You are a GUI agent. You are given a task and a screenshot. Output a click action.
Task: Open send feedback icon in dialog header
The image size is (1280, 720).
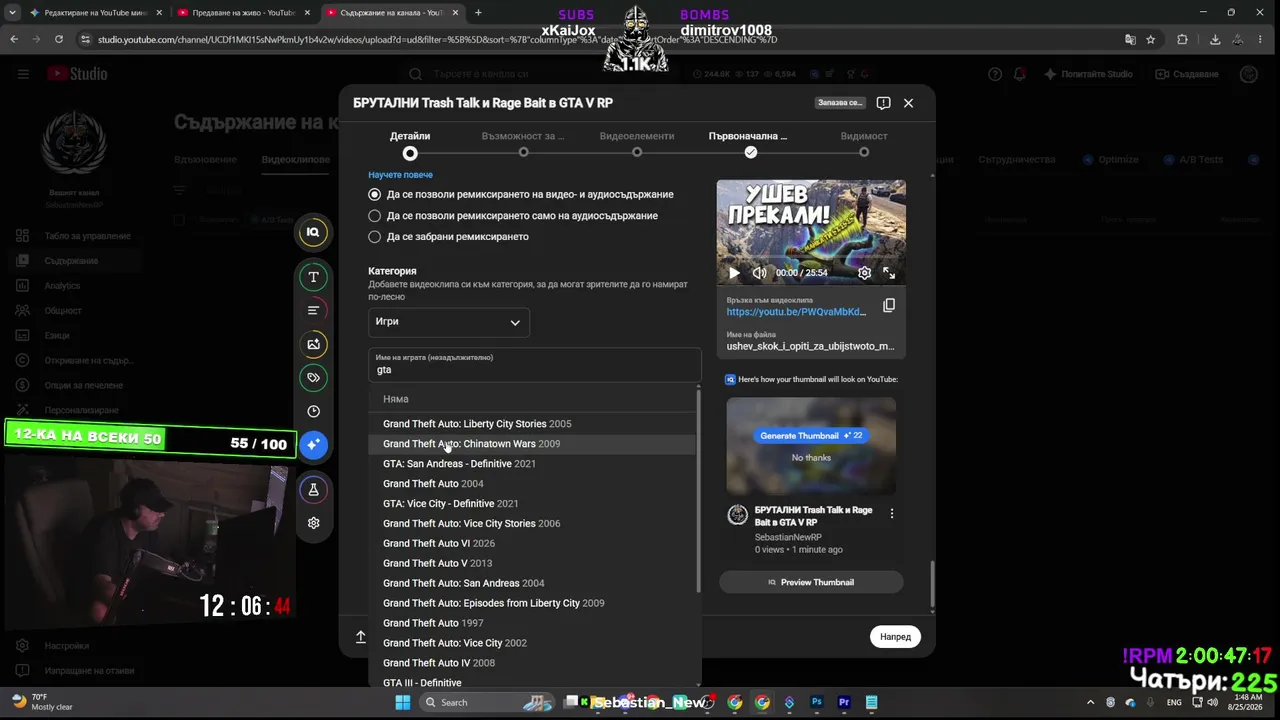point(883,103)
